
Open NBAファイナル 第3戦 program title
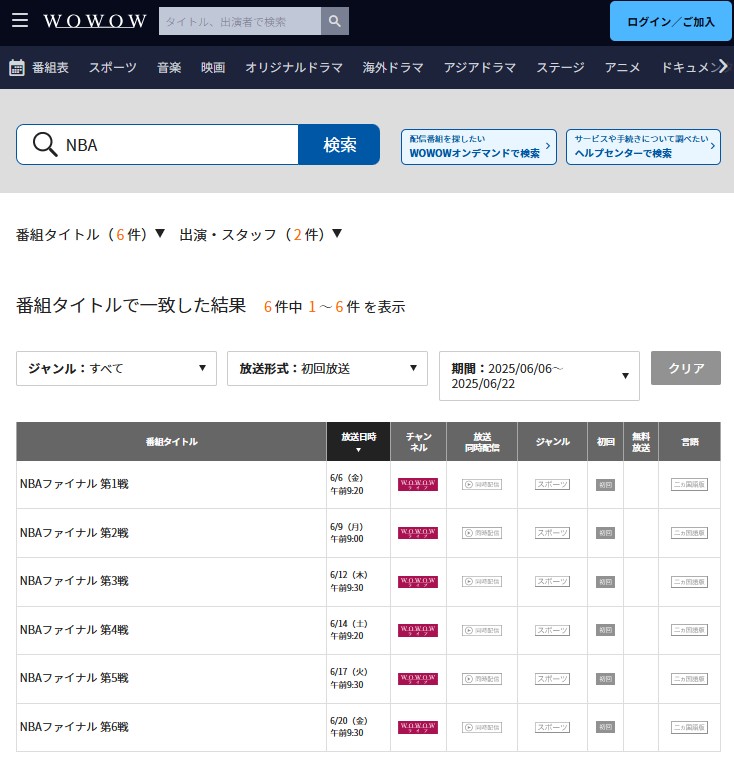pyautogui.click(x=74, y=581)
